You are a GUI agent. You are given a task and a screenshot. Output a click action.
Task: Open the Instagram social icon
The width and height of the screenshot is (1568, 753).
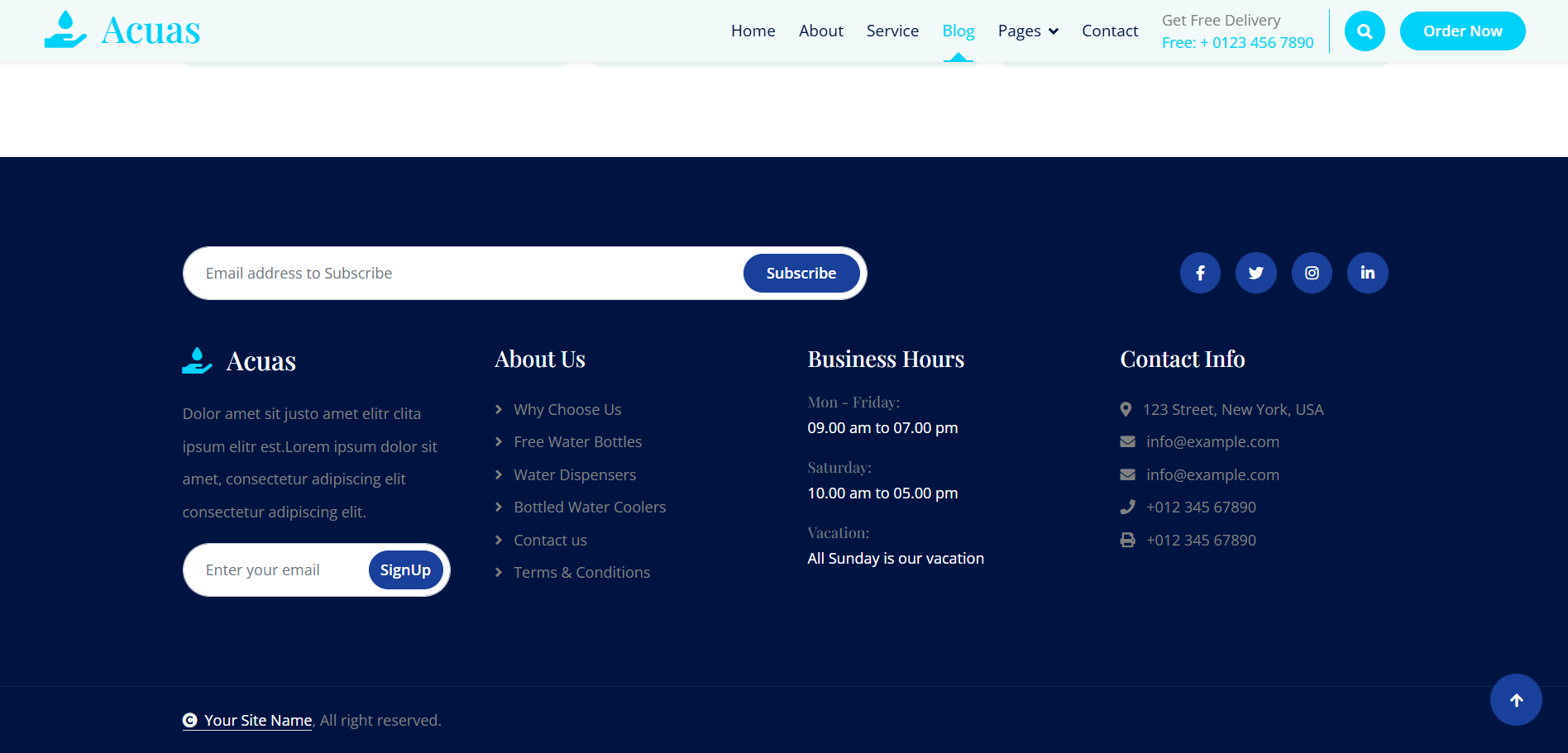coord(1312,273)
